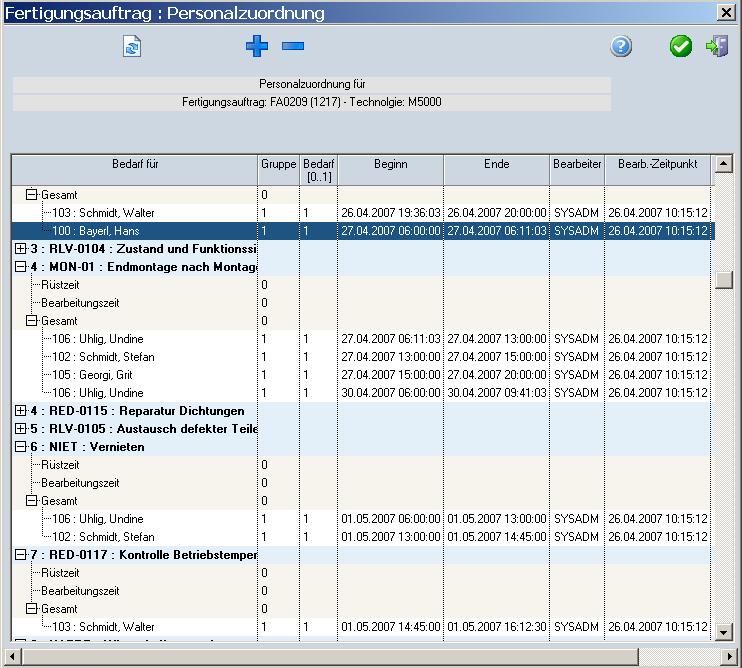Open help with the question mark icon
Image resolution: width=742 pixels, height=668 pixels.
621,46
